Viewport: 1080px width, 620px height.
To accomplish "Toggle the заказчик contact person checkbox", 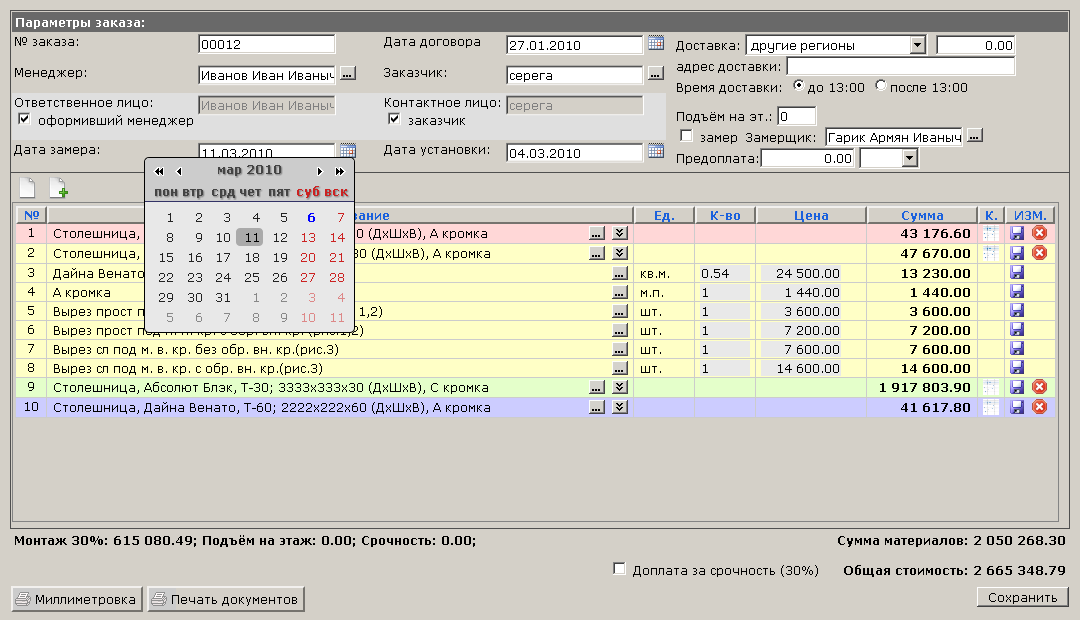I will pos(394,119).
